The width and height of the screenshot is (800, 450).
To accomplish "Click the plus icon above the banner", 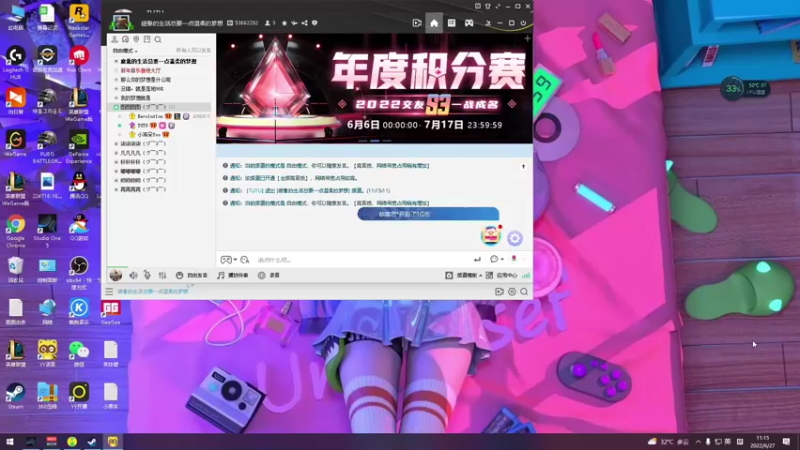I will (x=527, y=38).
